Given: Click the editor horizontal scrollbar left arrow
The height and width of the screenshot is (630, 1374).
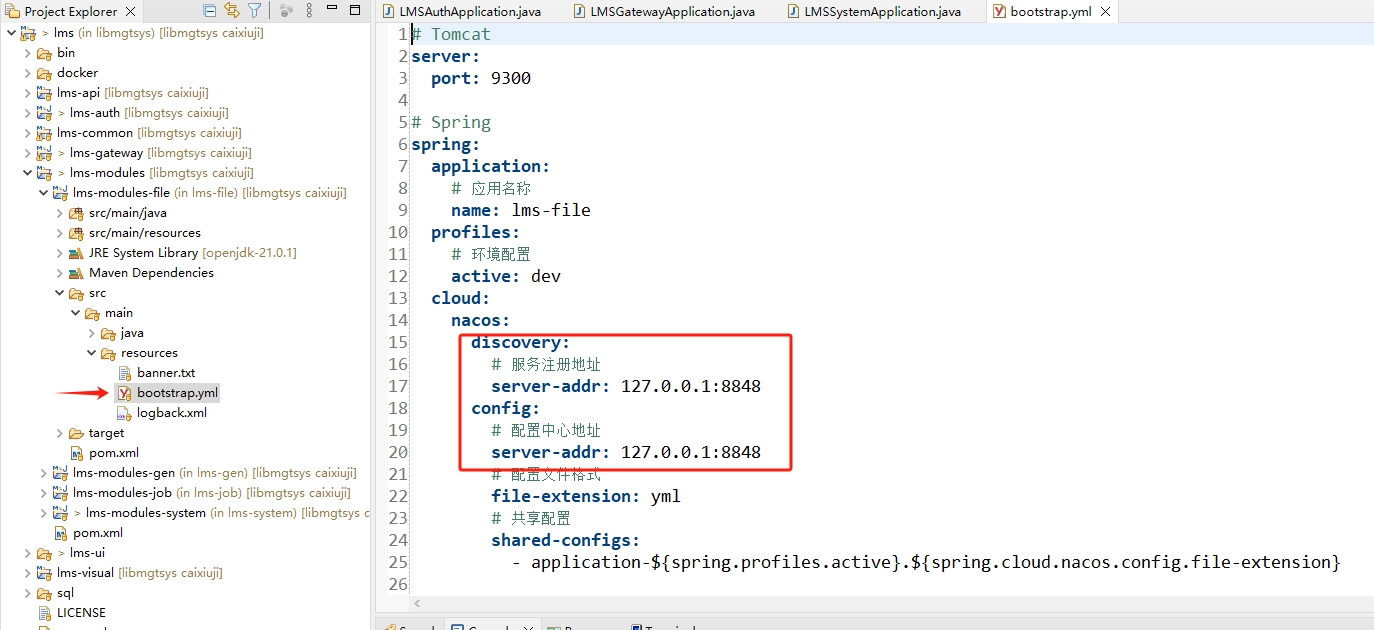Looking at the screenshot, I should point(417,604).
